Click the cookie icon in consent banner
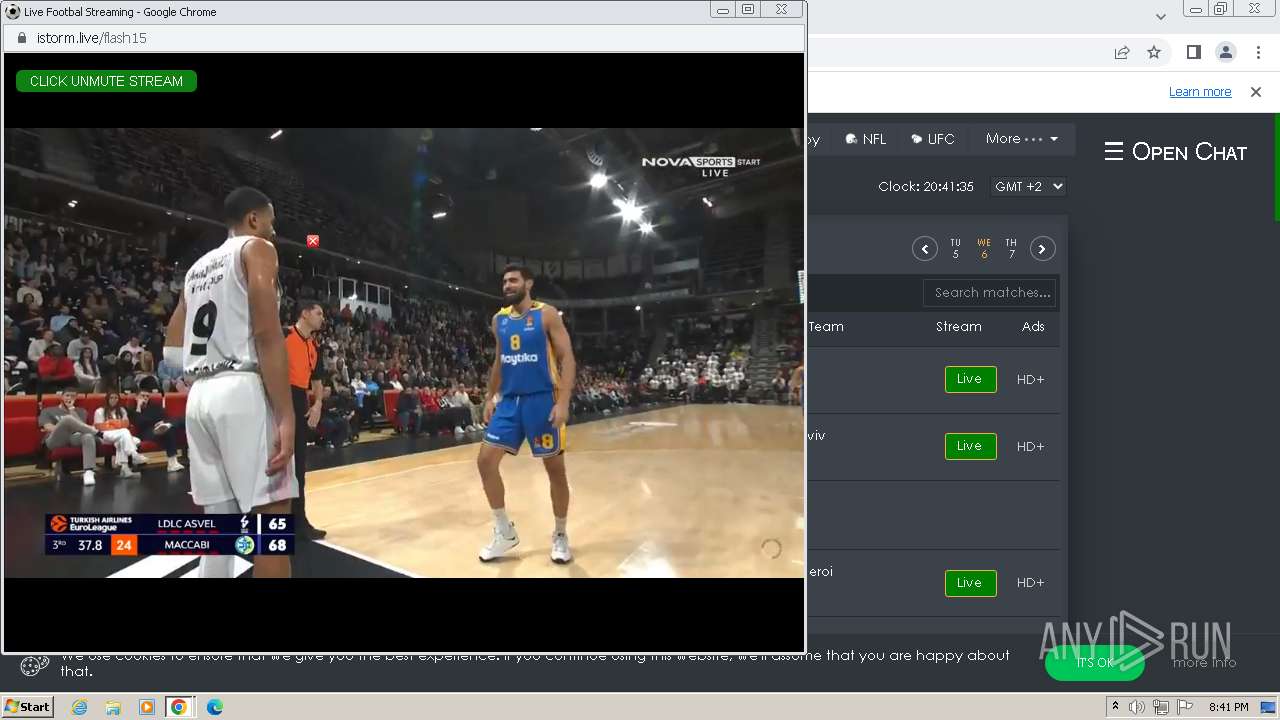This screenshot has width=1280, height=720. pos(34,665)
